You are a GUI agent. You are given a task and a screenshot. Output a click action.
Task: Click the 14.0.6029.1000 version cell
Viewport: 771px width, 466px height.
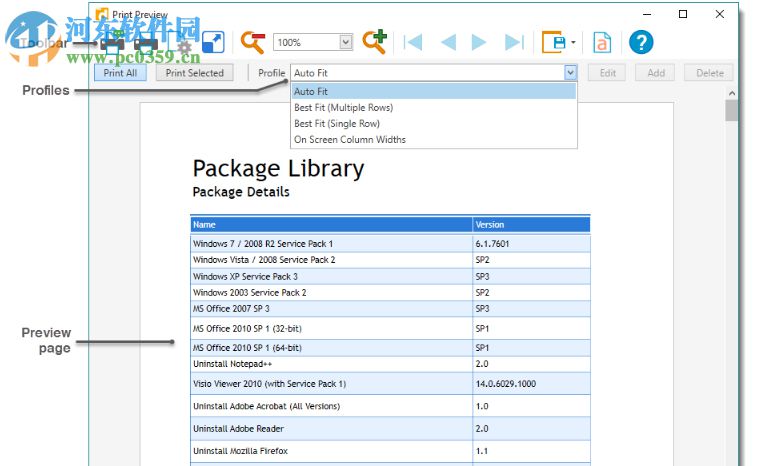tap(531, 383)
